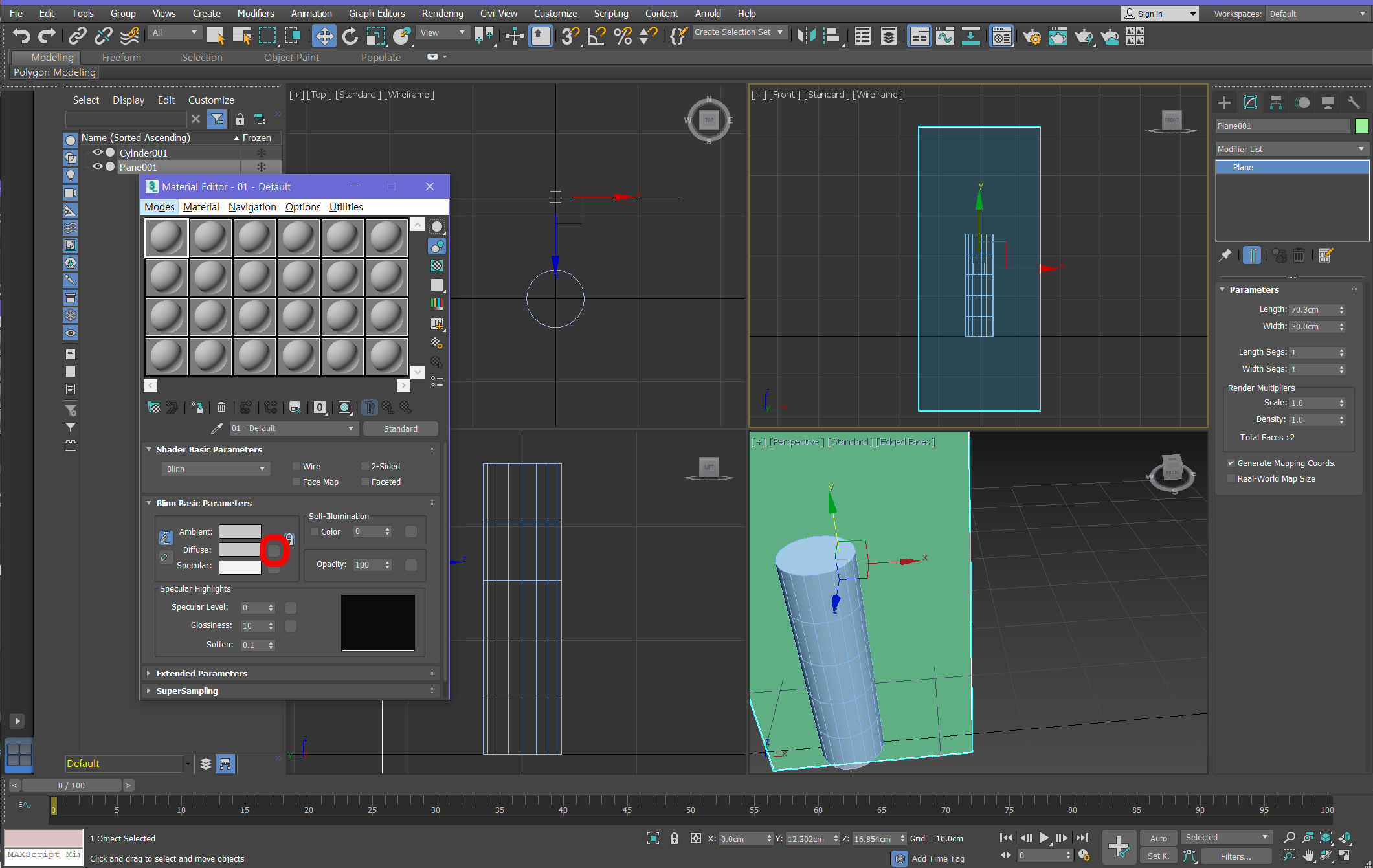1373x868 pixels.
Task: Open the Rendering menu
Action: [x=442, y=13]
